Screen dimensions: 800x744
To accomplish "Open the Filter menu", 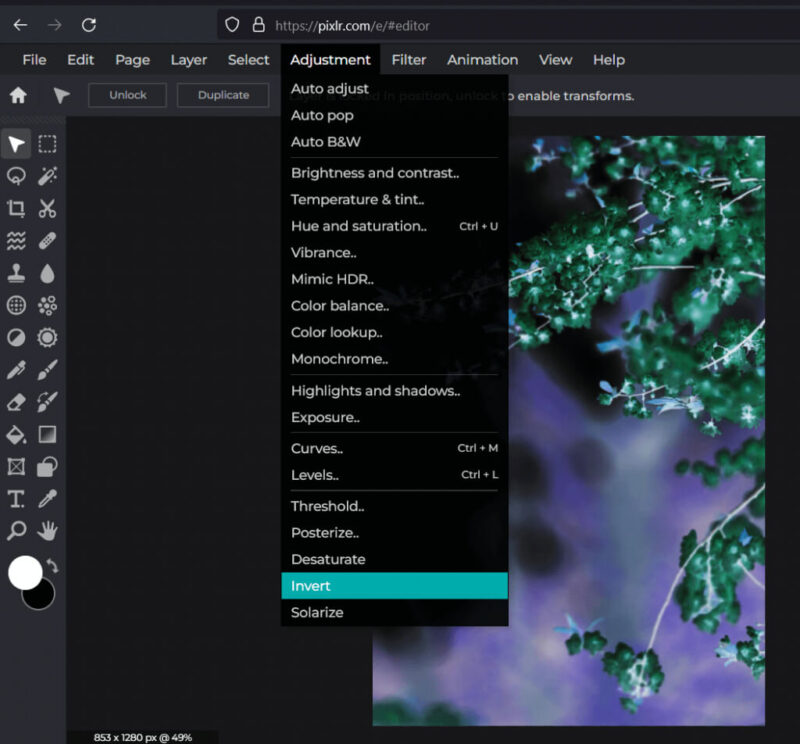I will (410, 60).
